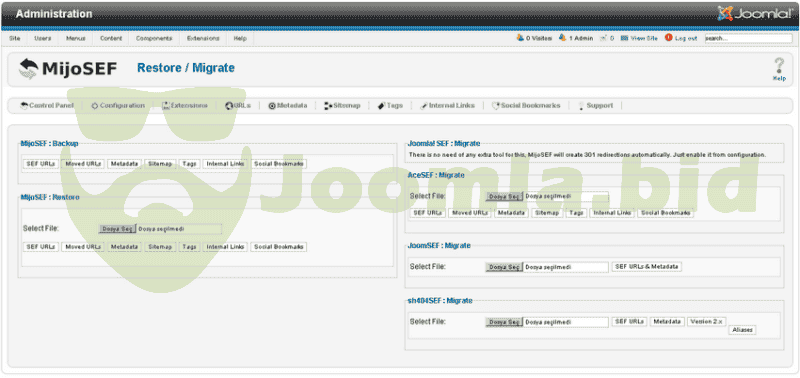Screen dimensions: 800x378
Task: Restore Metadata in MijoSEF Restore
Action: coord(124,247)
